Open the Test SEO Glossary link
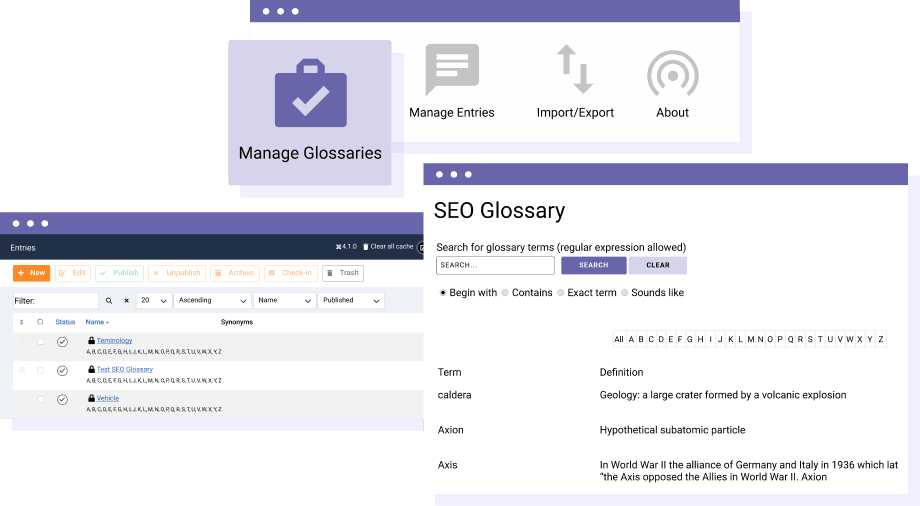Viewport: 920px width, 506px height. pyautogui.click(x=124, y=370)
